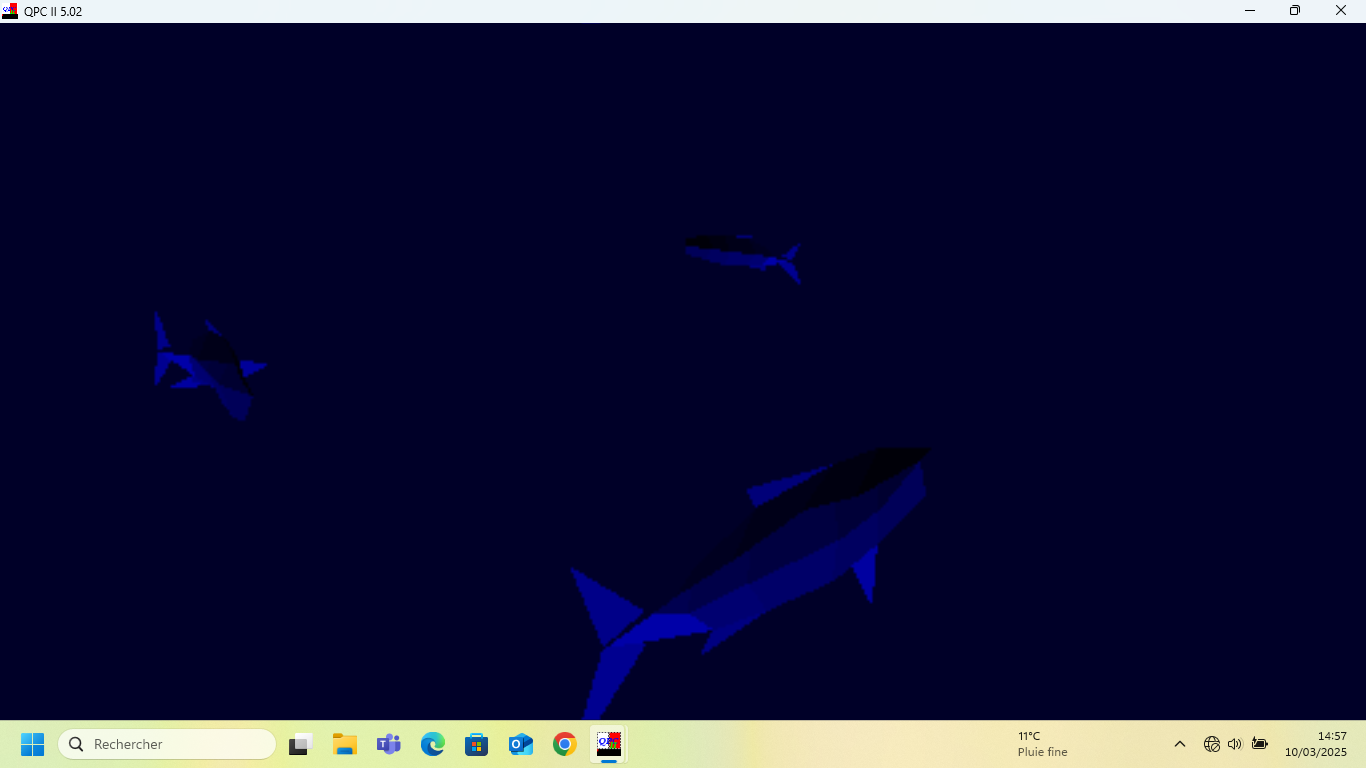Image resolution: width=1366 pixels, height=768 pixels.
Task: Open Task View from the taskbar
Action: pyautogui.click(x=301, y=744)
